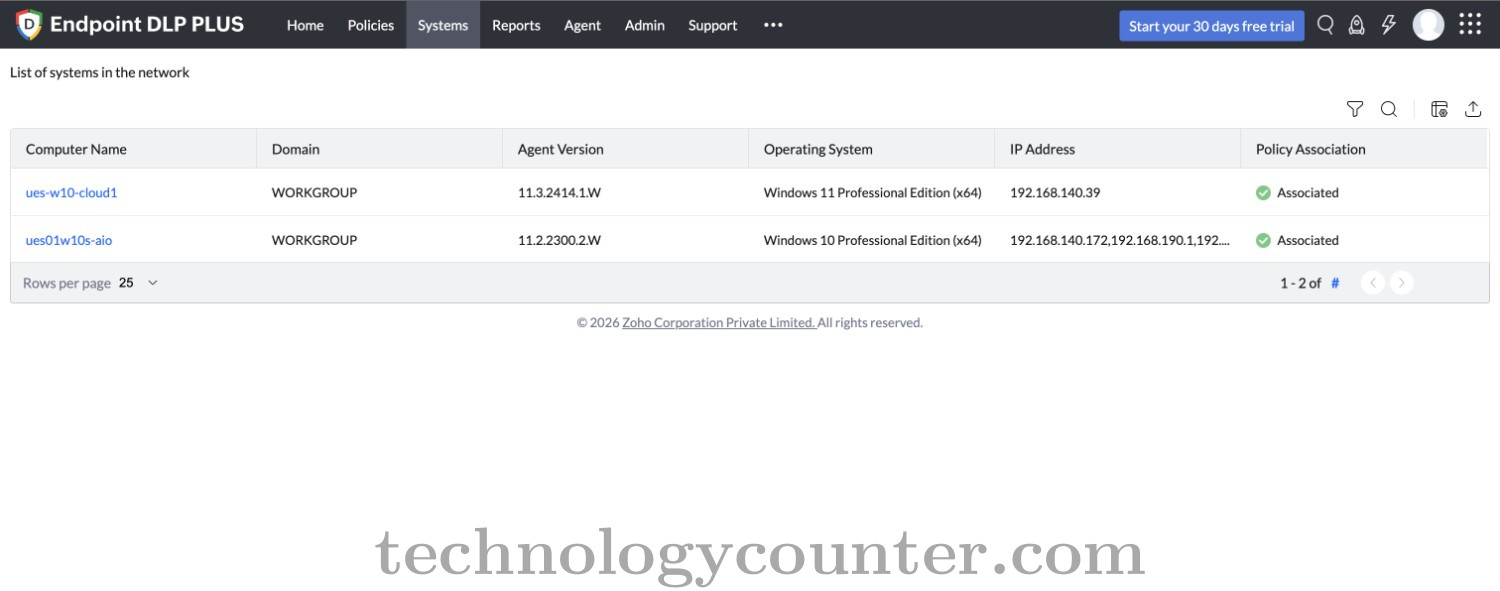Click Windows 10 Professional Edition (x64) cell
This screenshot has width=1500, height=591.
click(873, 240)
